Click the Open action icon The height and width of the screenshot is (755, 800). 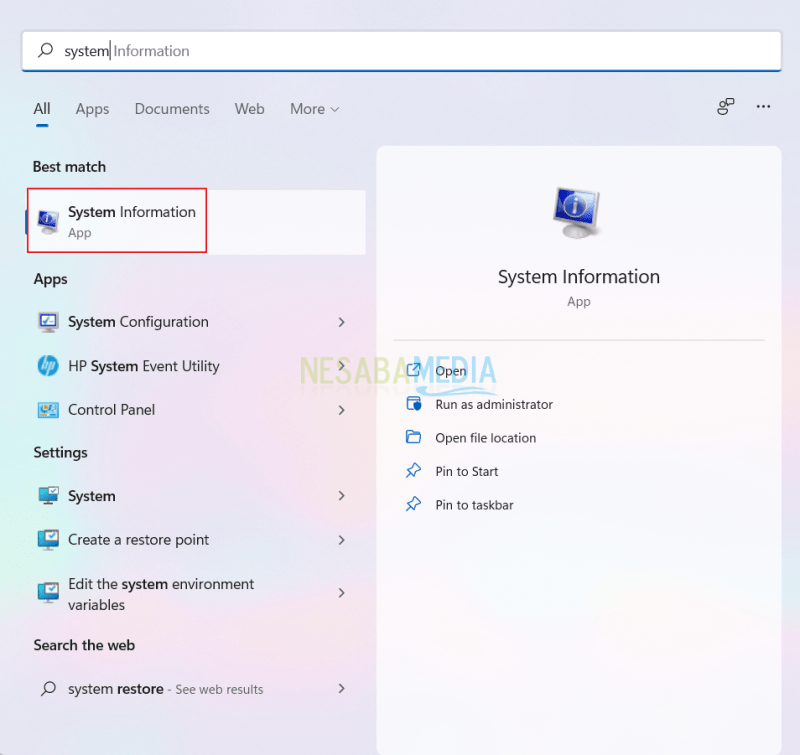point(413,369)
